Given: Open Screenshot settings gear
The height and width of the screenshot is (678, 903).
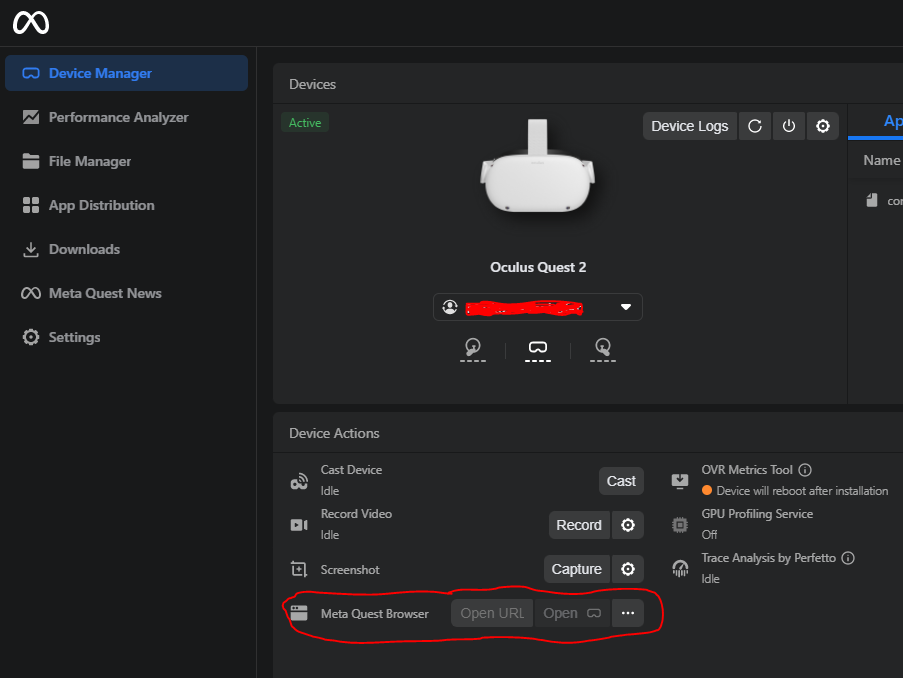Looking at the screenshot, I should (x=628, y=569).
